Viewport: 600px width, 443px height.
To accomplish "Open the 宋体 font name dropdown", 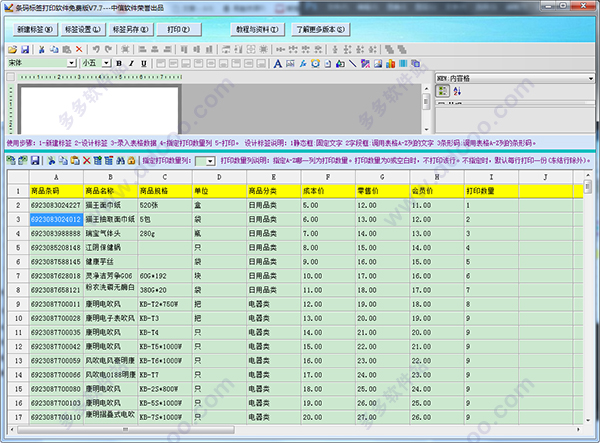I will pos(72,63).
